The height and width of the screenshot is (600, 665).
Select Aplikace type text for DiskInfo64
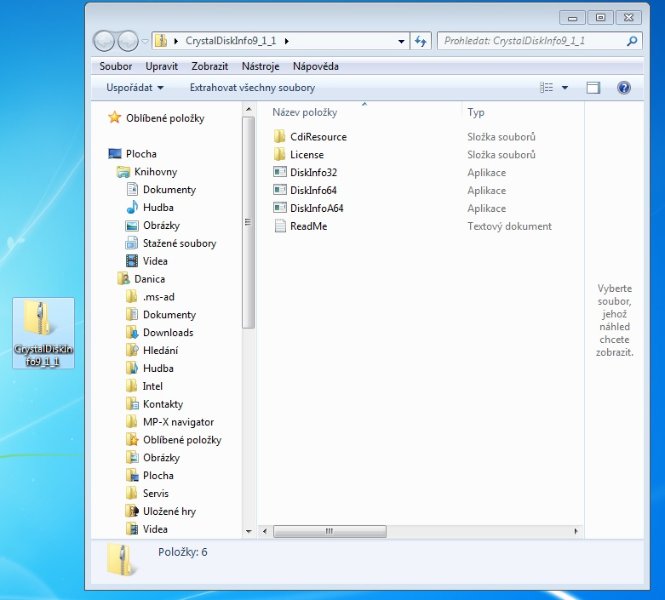[486, 190]
